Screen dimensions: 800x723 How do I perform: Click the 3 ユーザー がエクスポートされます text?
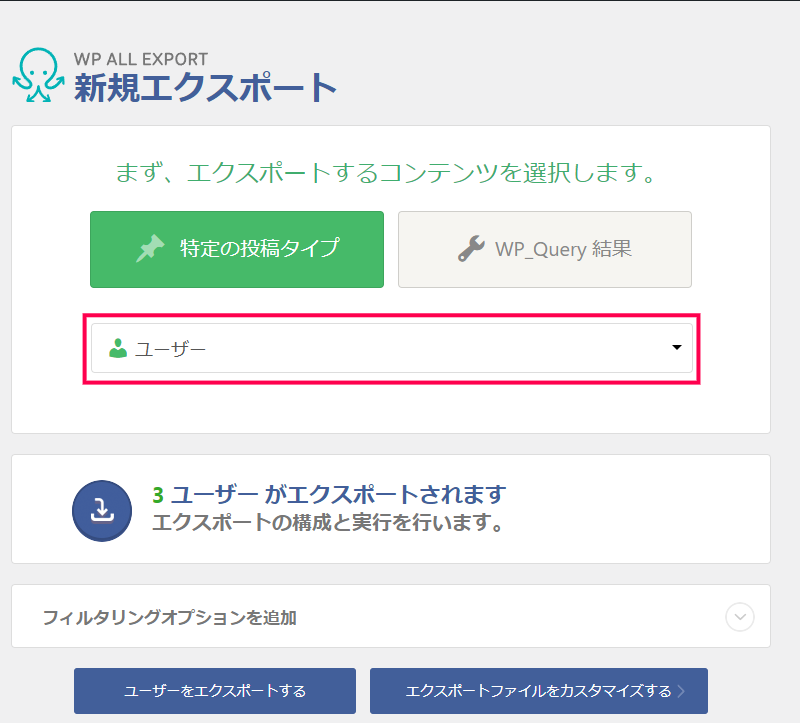tap(329, 494)
